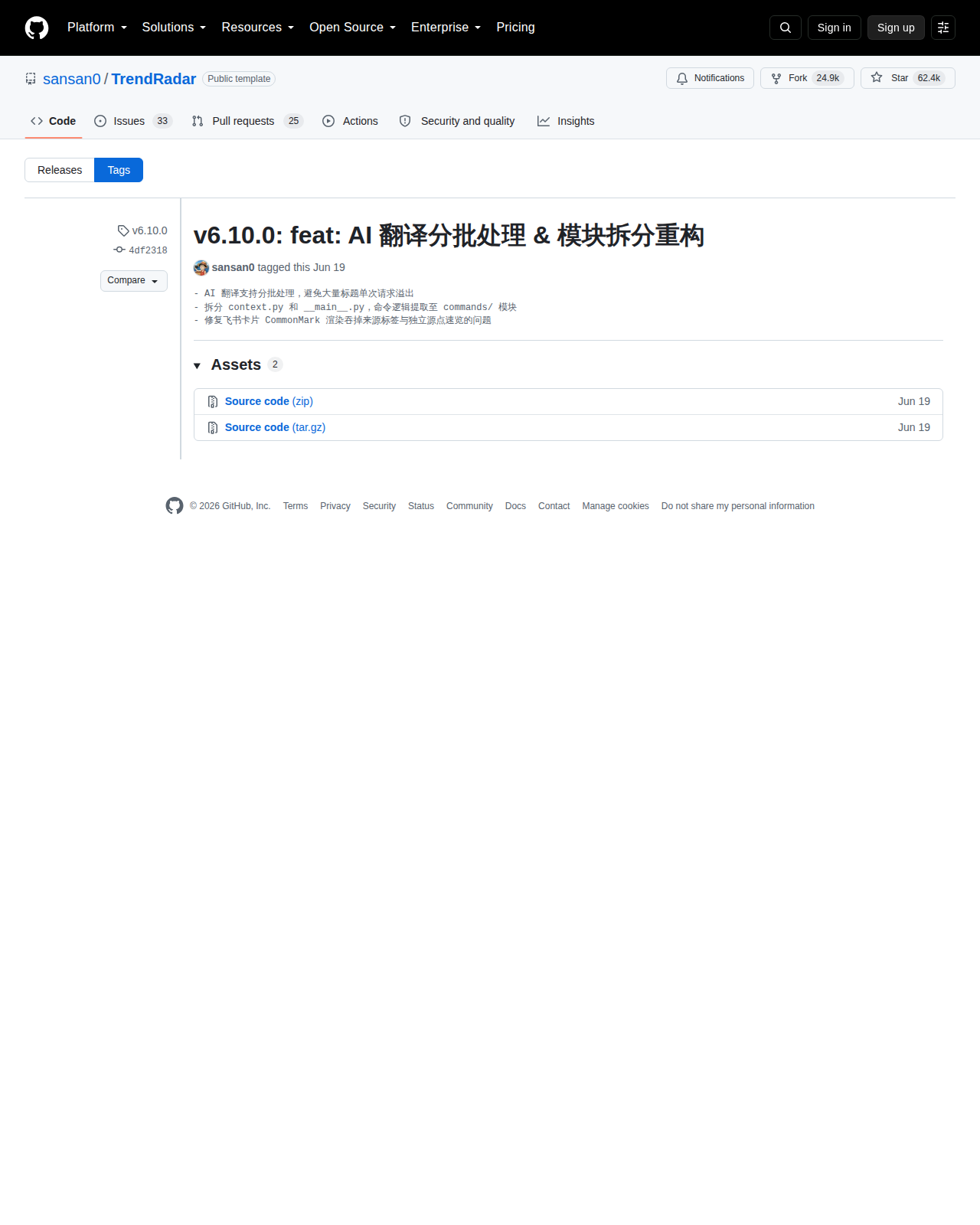This screenshot has height=1225, width=980.
Task: Switch to the Releases view
Action: [x=60, y=170]
